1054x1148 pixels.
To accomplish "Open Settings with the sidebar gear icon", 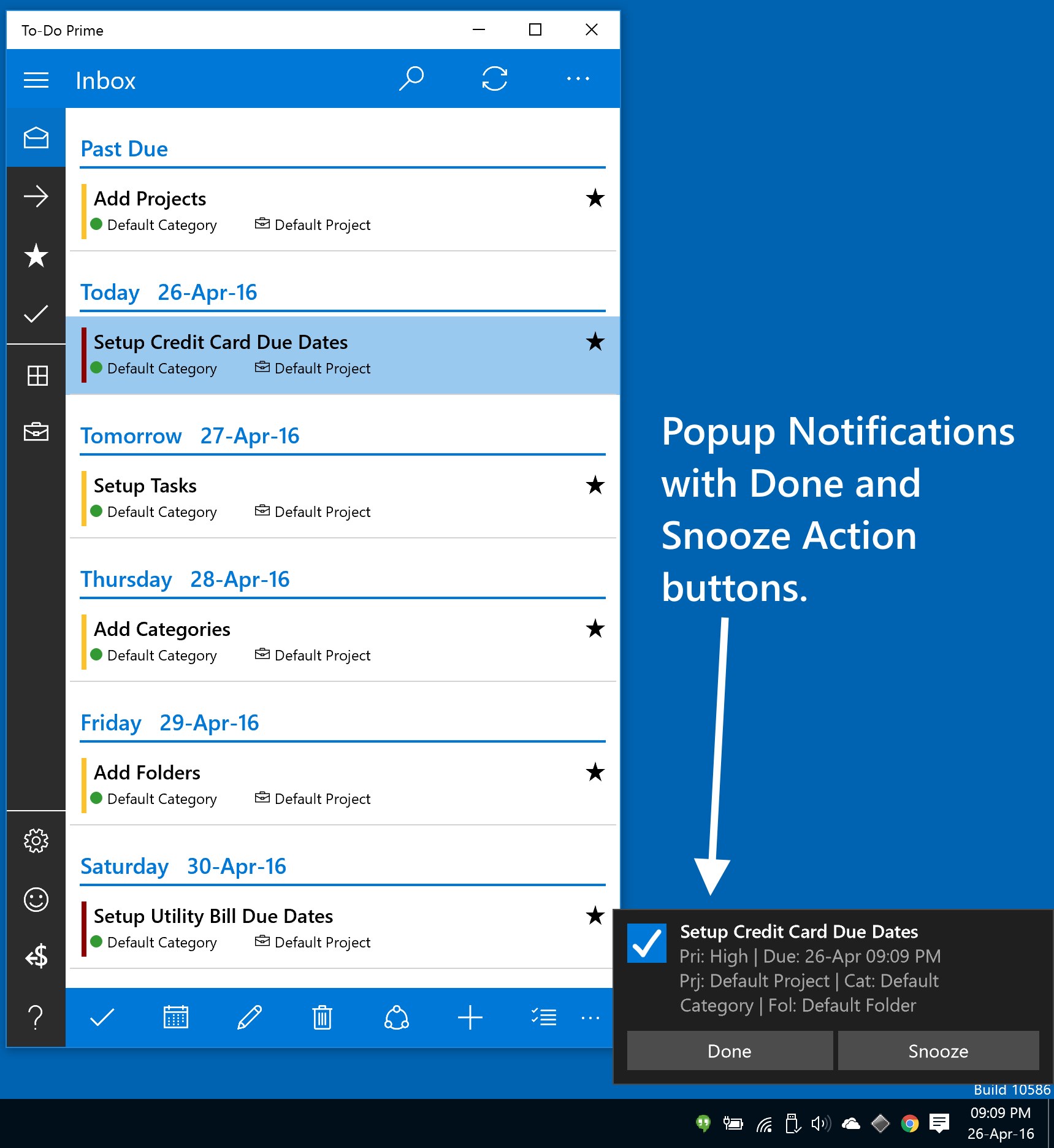I will pos(36,841).
